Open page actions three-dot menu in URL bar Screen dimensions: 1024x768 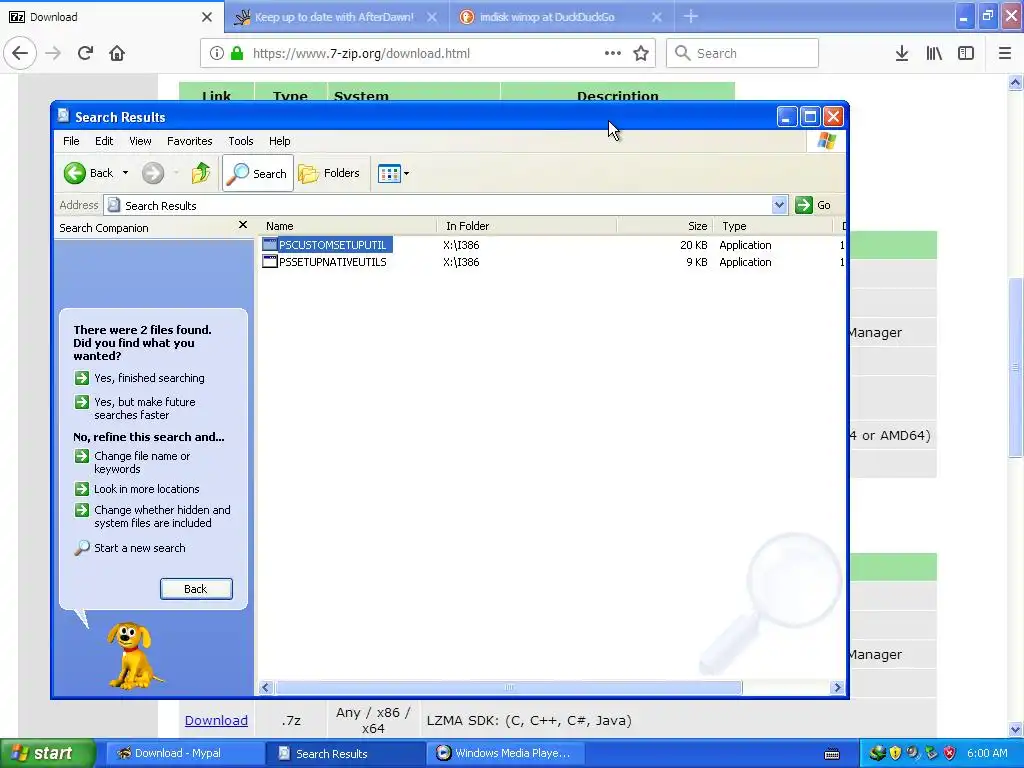tap(613, 54)
